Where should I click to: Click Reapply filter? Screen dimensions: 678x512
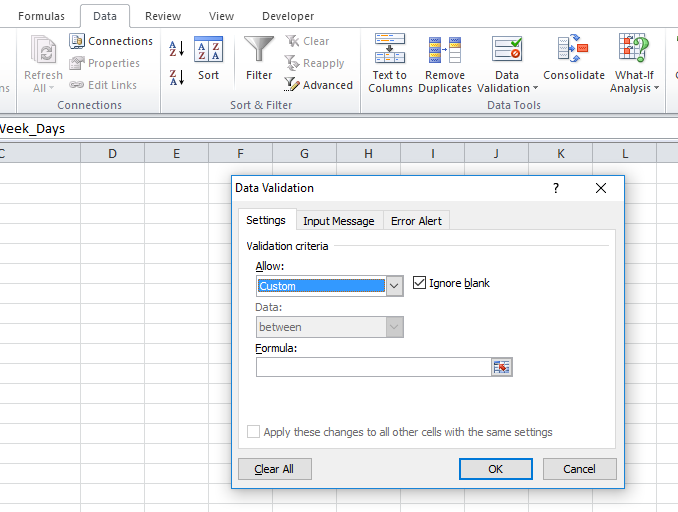[314, 63]
